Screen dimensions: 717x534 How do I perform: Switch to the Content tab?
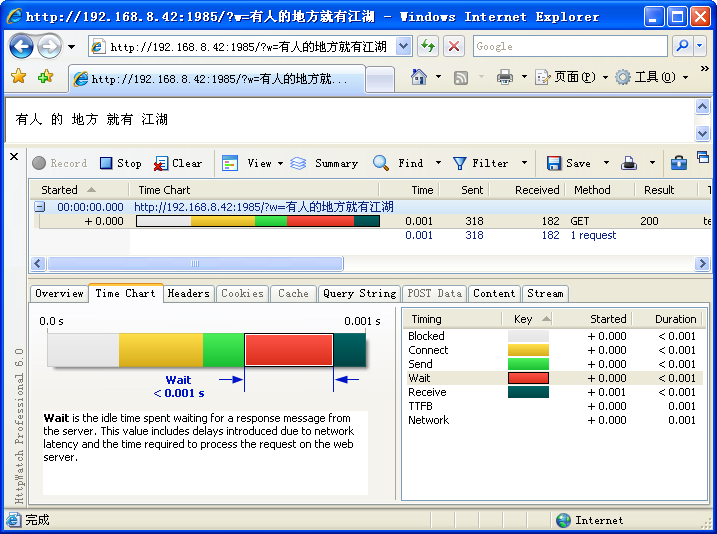point(494,294)
